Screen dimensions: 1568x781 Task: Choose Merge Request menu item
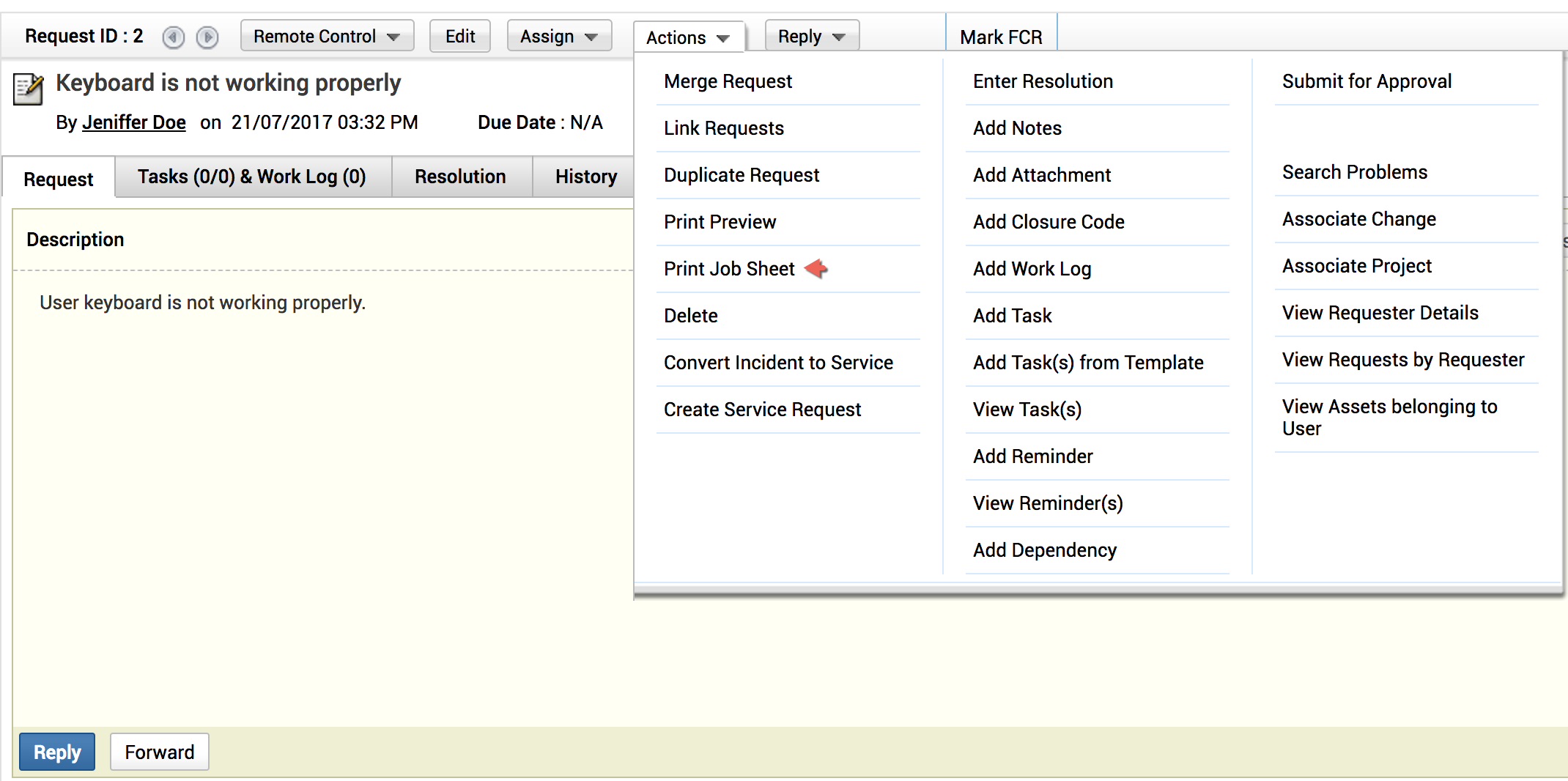tap(728, 81)
